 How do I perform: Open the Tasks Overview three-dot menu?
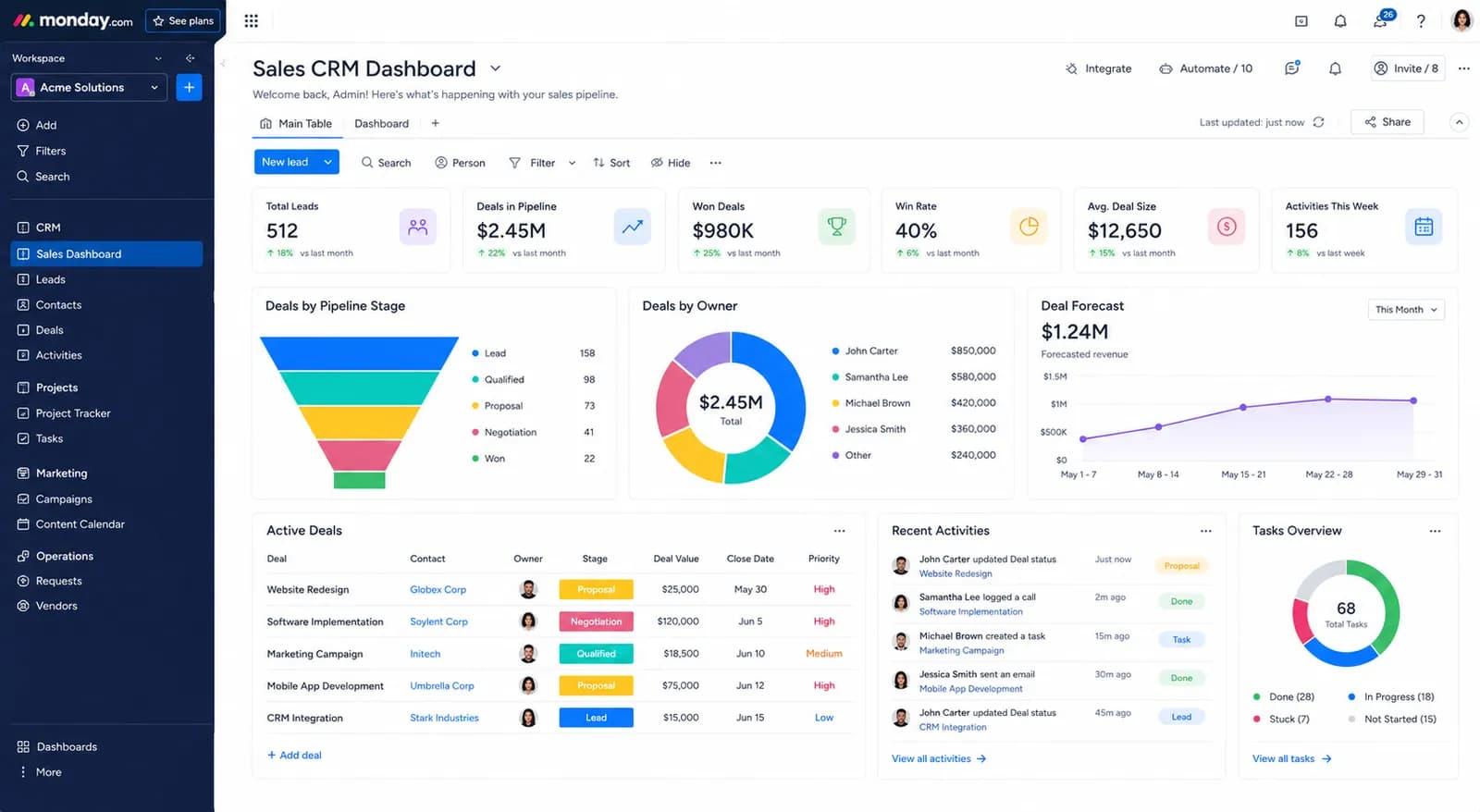click(1435, 531)
